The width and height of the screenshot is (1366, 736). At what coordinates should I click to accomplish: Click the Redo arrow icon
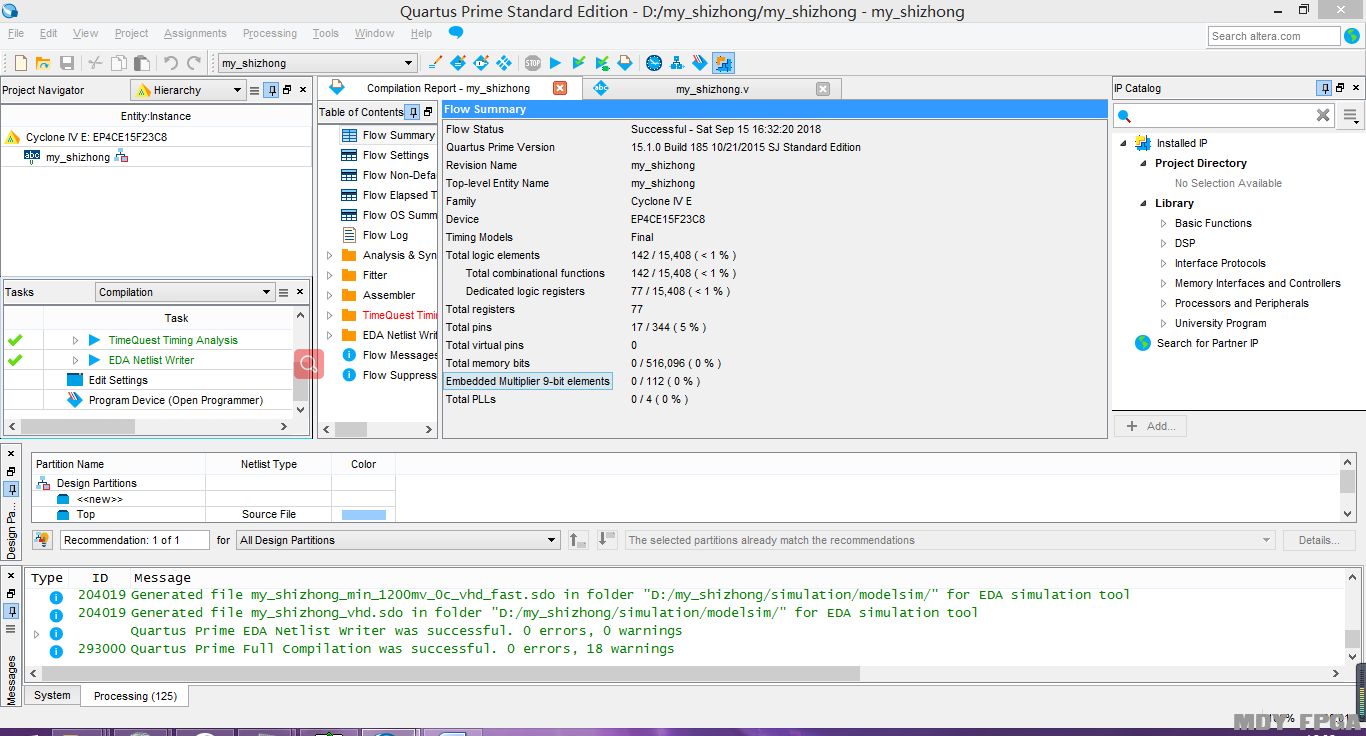coord(194,63)
